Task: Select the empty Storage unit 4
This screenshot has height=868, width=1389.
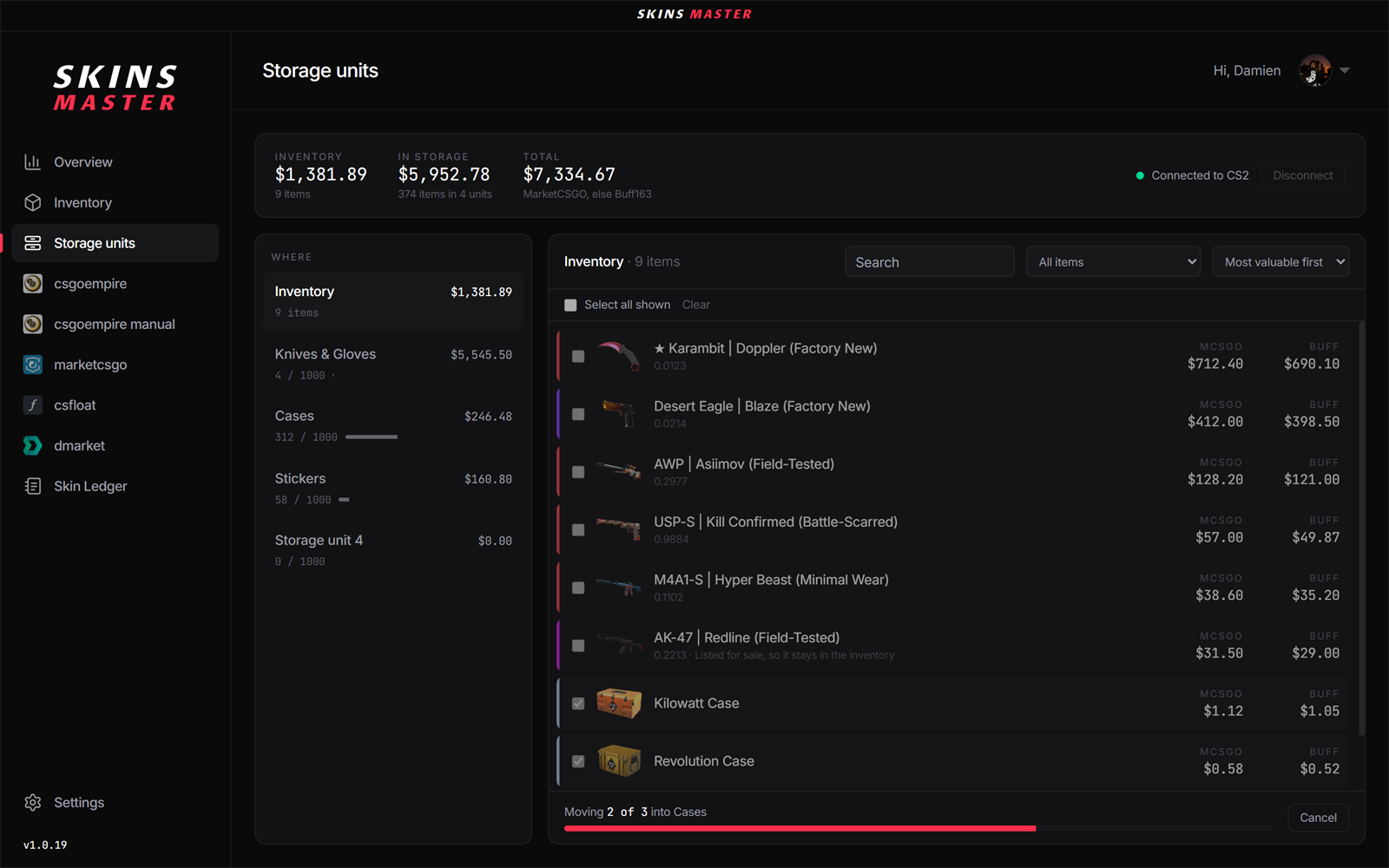Action: (x=393, y=550)
